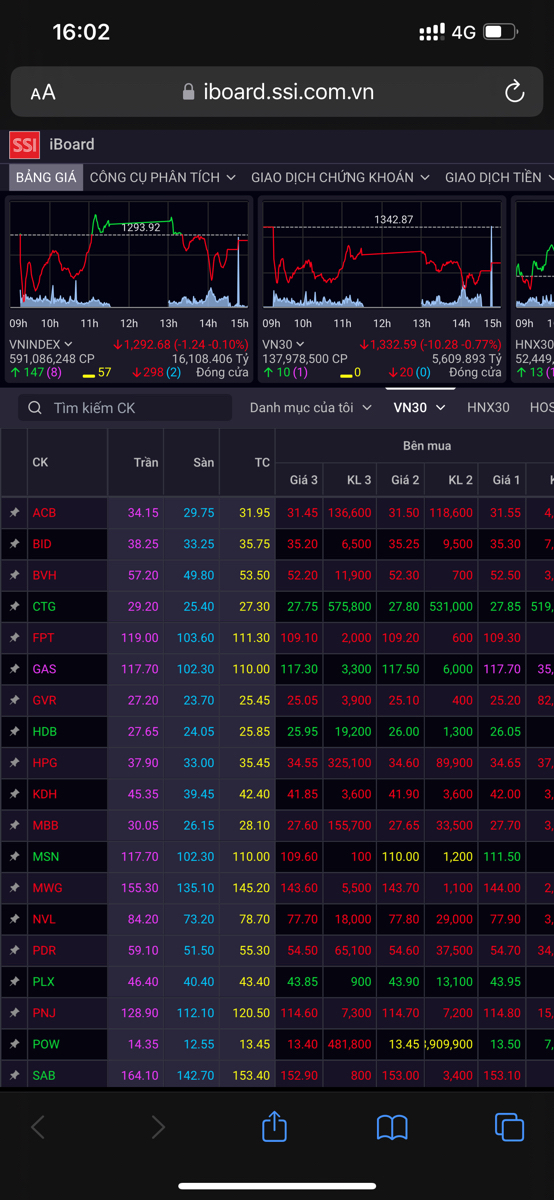554x1200 pixels.
Task: Show open tabs in Safari
Action: [x=509, y=1127]
